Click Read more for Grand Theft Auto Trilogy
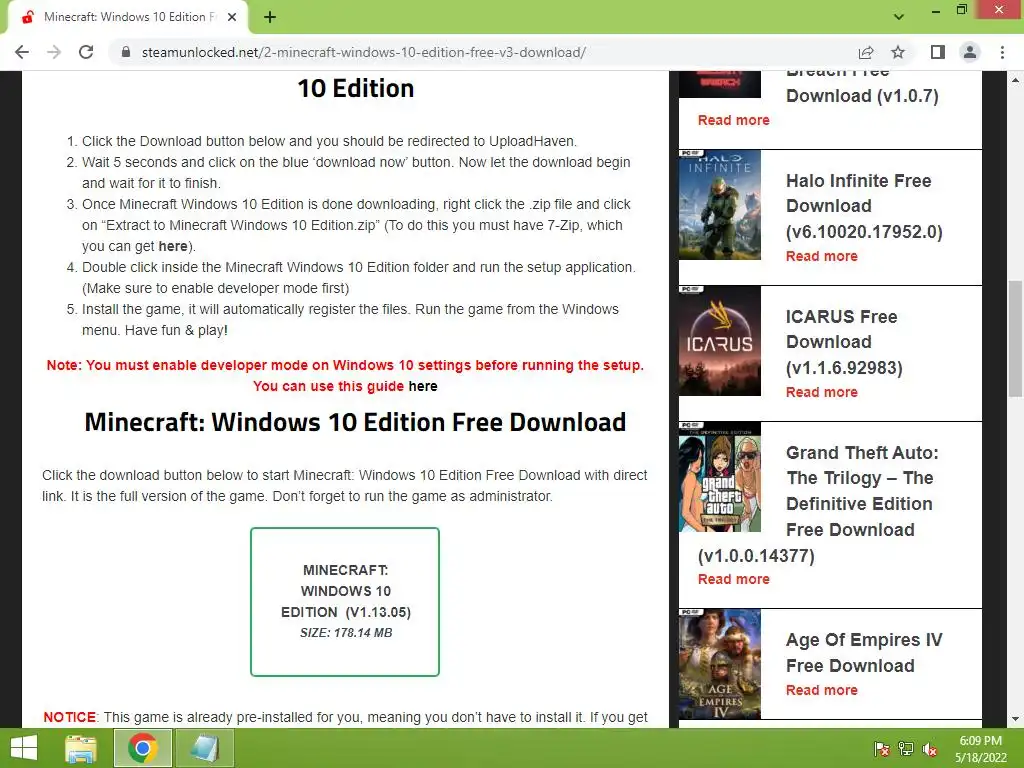This screenshot has height=768, width=1024. (733, 579)
